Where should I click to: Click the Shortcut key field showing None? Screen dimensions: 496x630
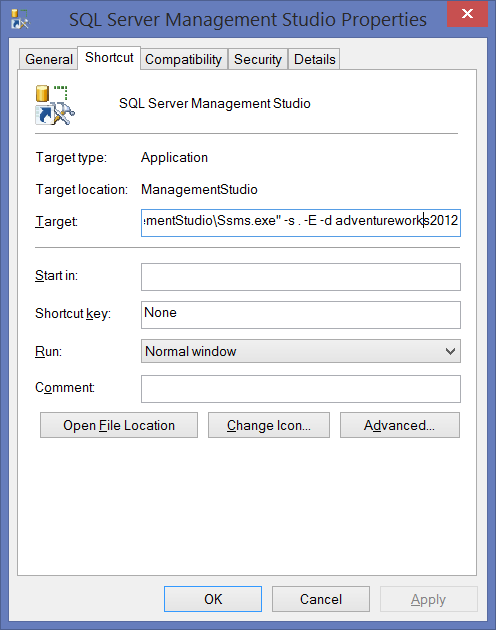tap(301, 315)
